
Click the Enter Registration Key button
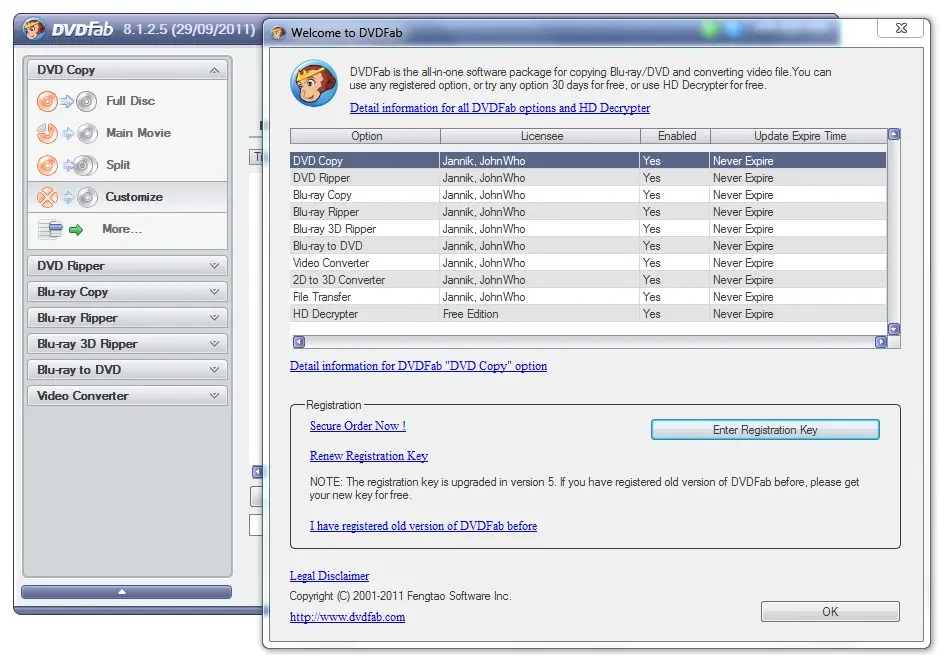765,430
